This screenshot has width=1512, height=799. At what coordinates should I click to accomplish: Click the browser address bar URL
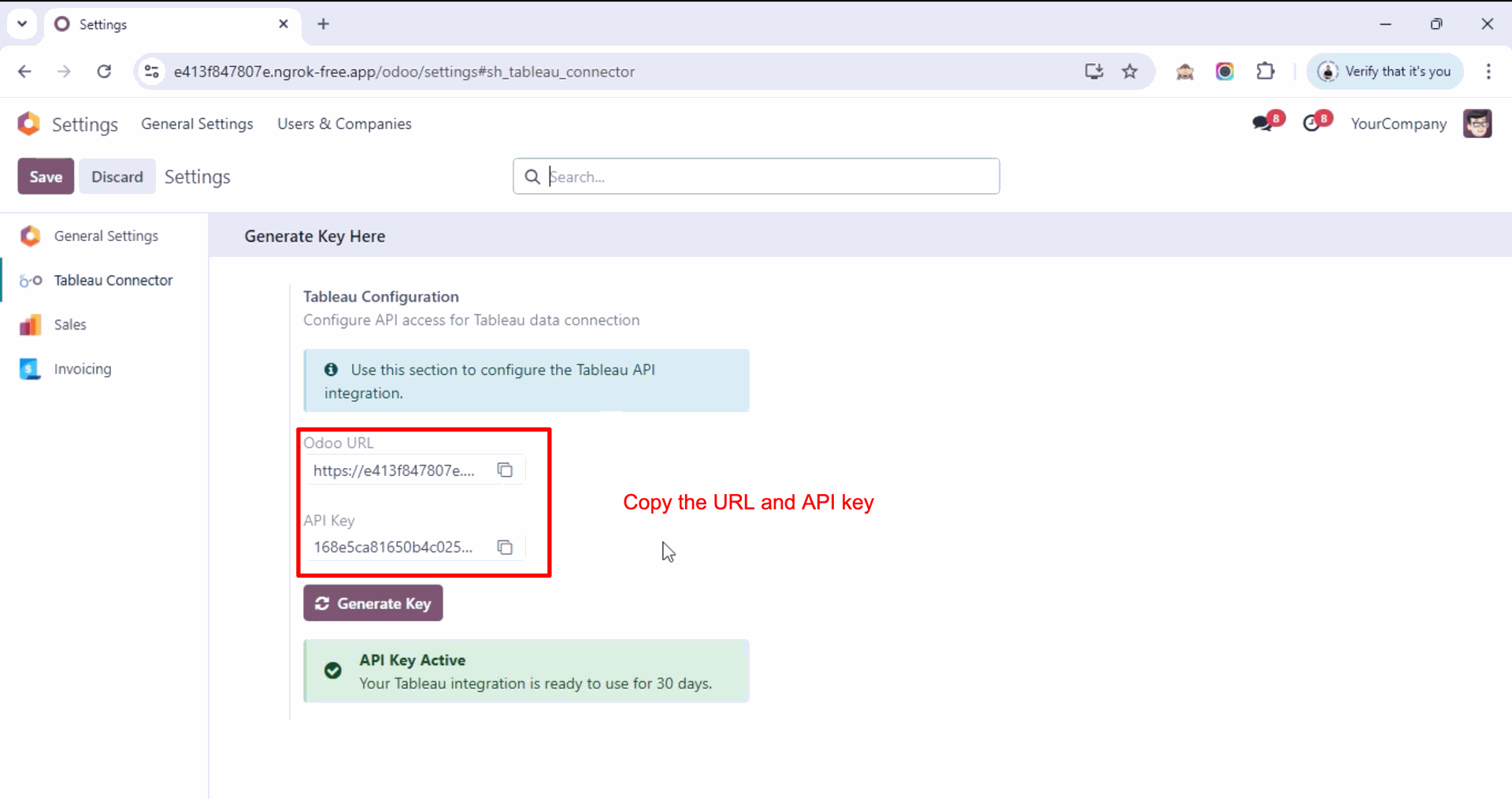pos(404,72)
